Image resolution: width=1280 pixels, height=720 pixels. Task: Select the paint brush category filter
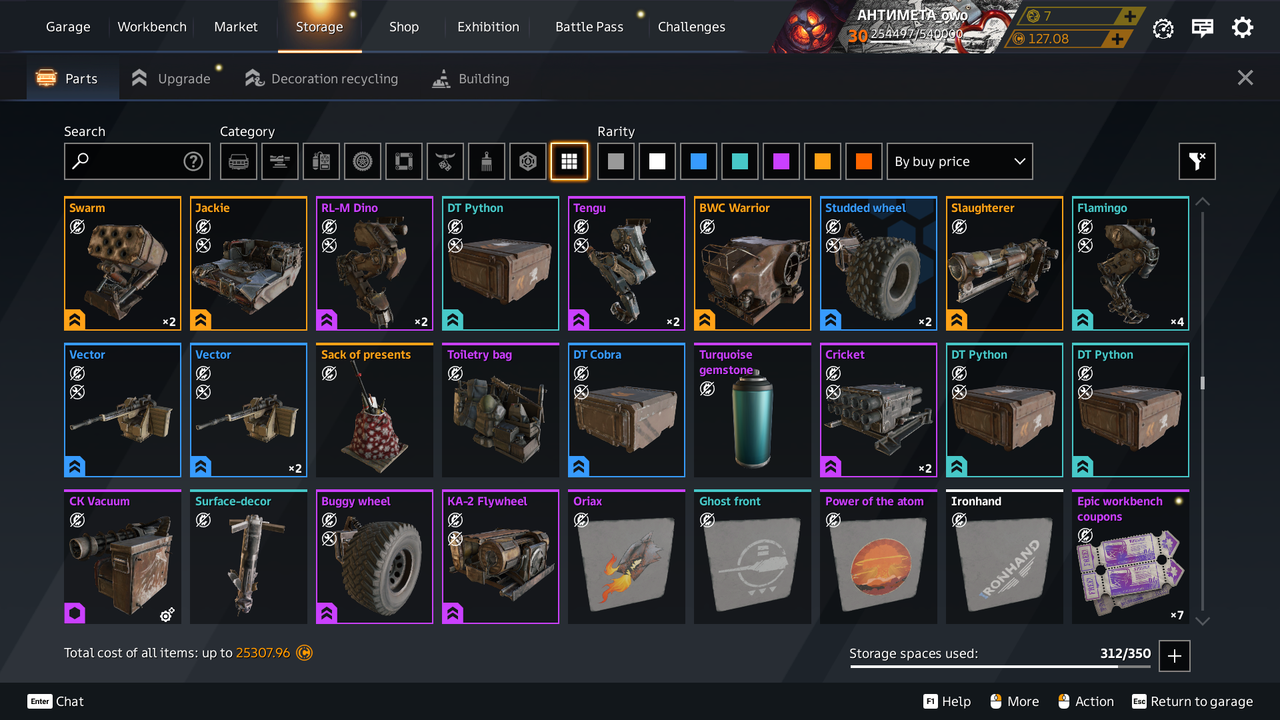click(486, 161)
